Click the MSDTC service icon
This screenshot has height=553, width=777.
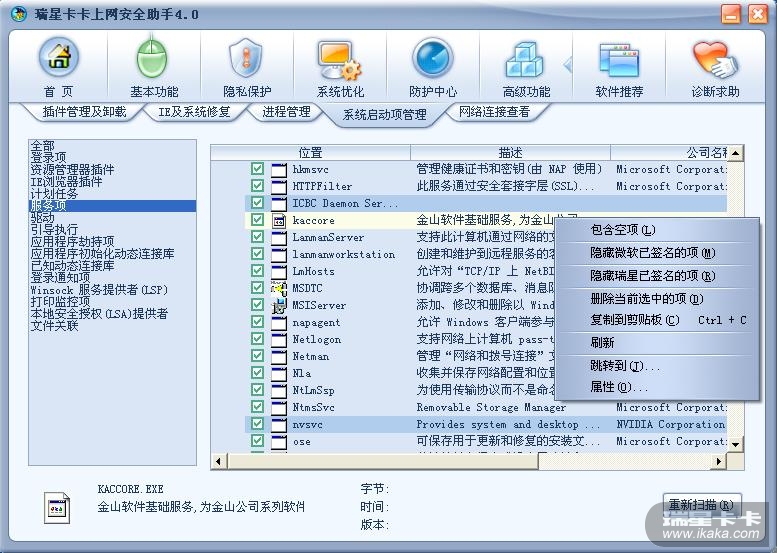click(x=279, y=288)
